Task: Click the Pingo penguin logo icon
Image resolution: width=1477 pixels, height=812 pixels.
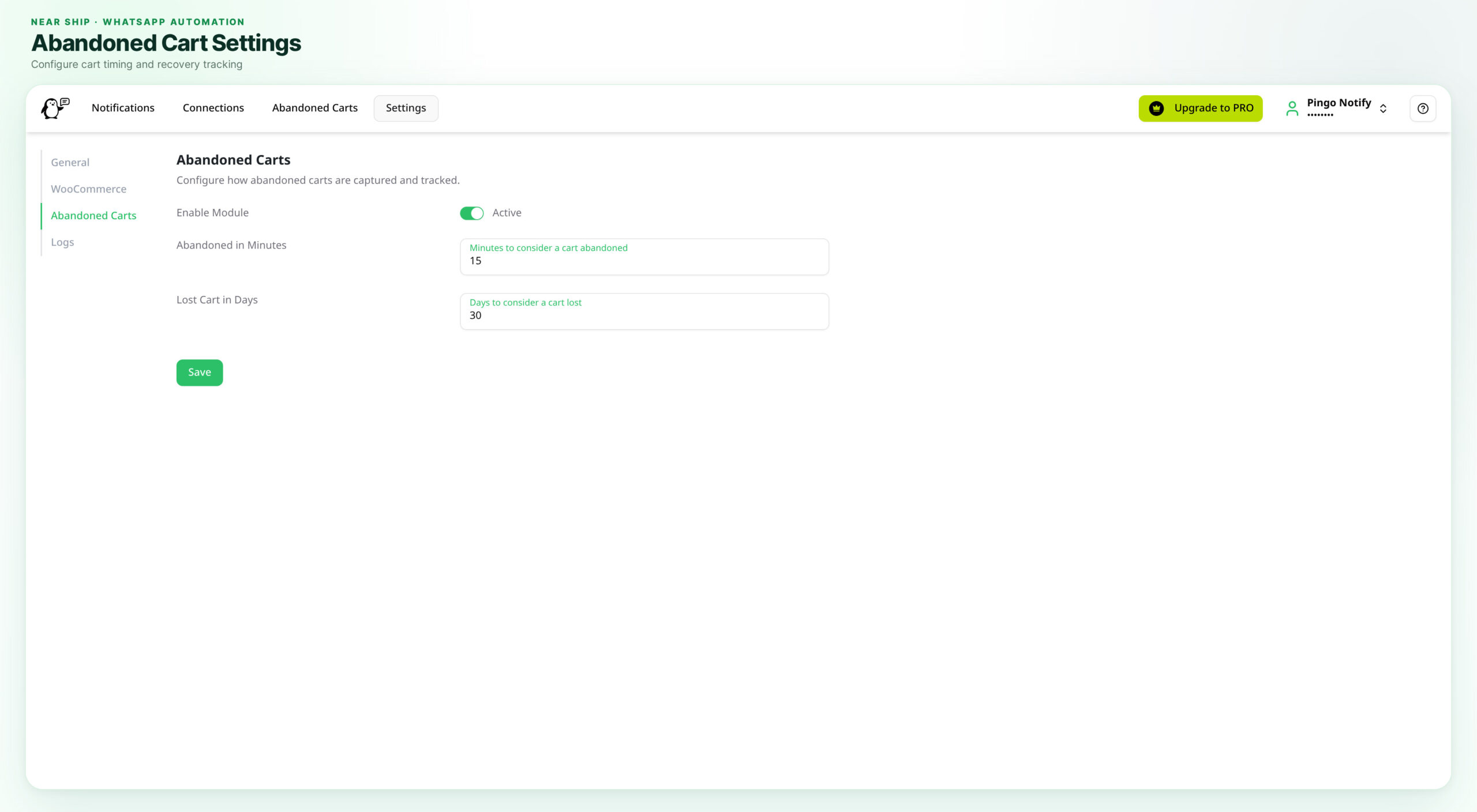Action: 55,108
